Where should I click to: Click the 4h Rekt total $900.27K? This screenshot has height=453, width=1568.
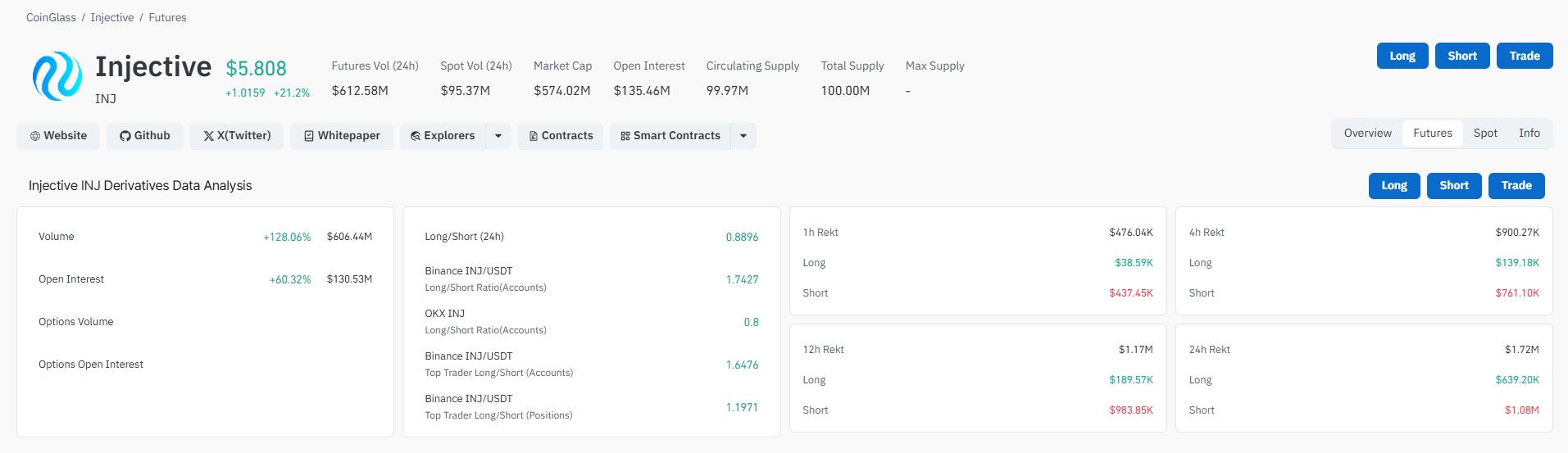[1517, 233]
